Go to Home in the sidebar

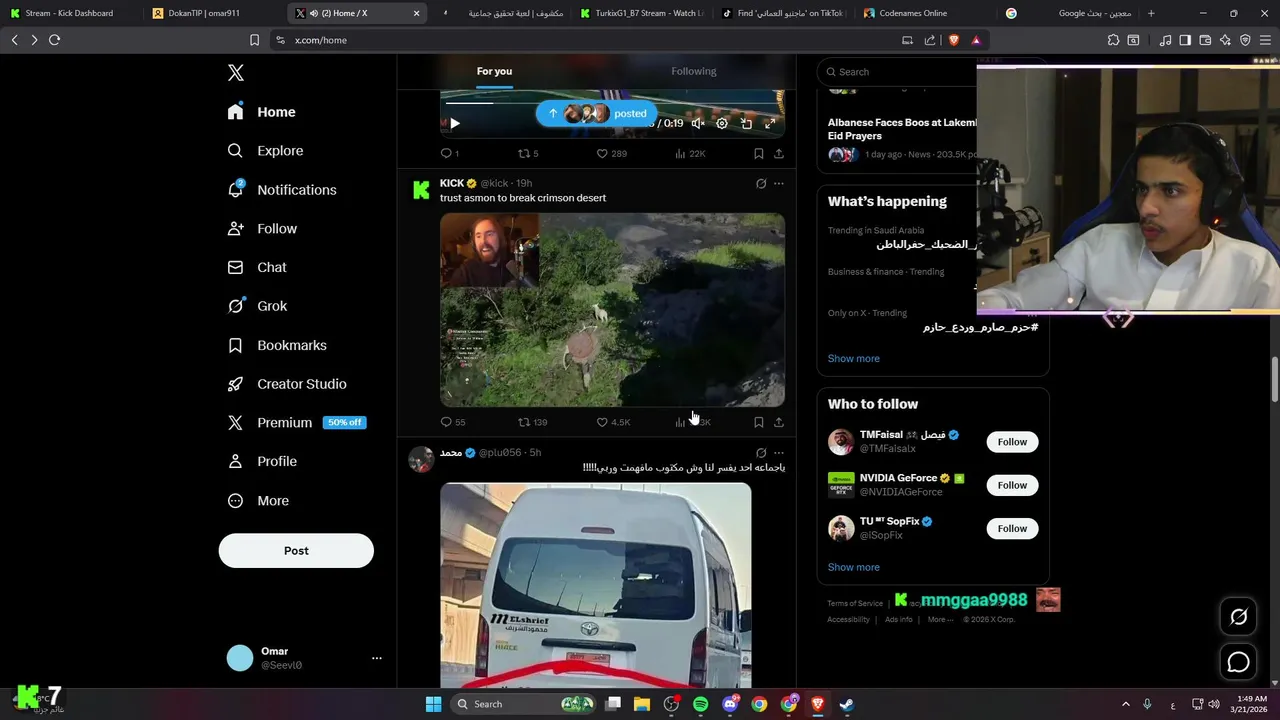coord(262,112)
